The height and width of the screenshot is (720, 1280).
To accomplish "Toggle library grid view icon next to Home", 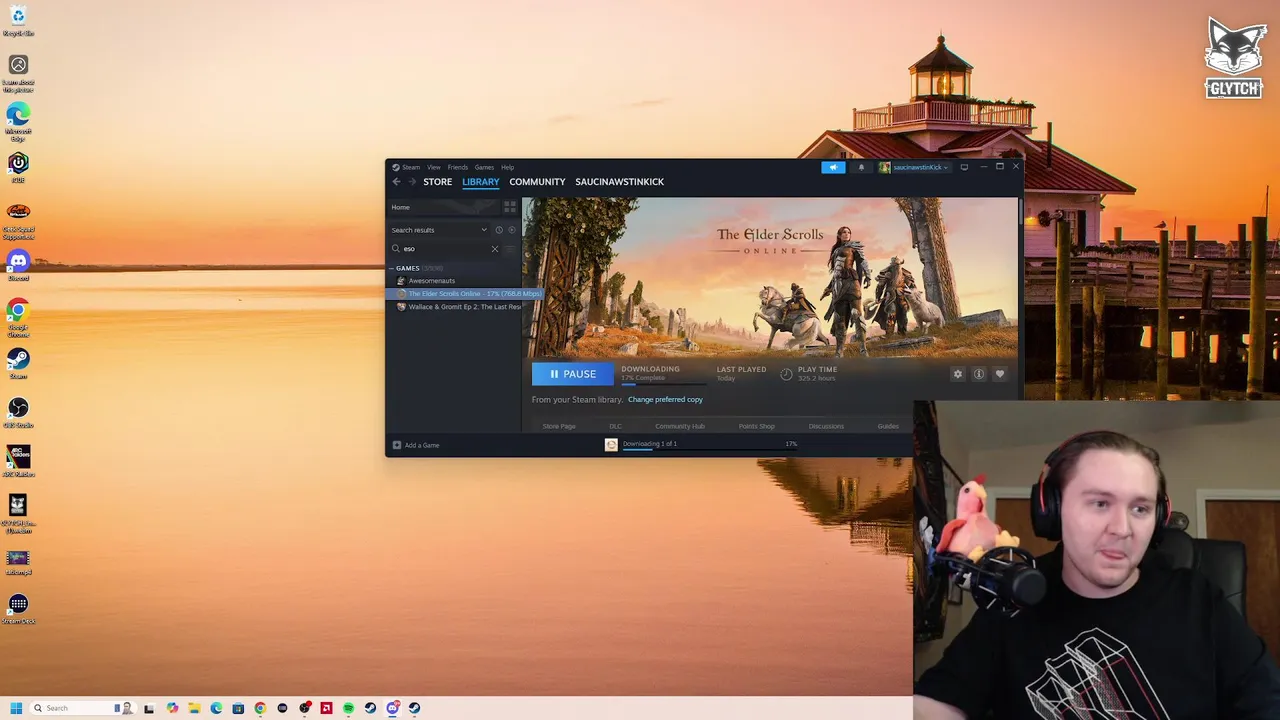I will point(510,207).
